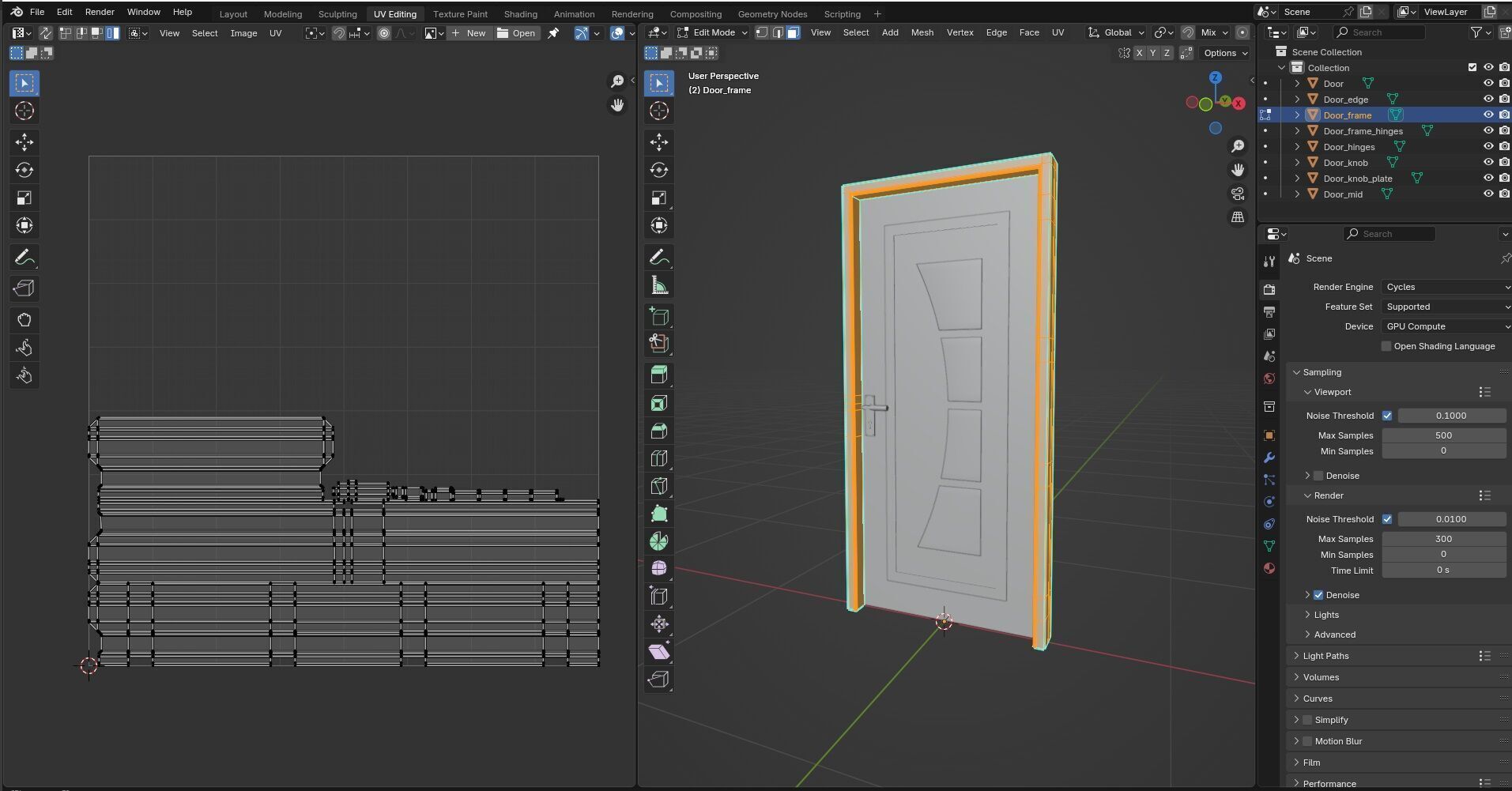Open the Device dropdown
The image size is (1512, 791).
pos(1446,326)
